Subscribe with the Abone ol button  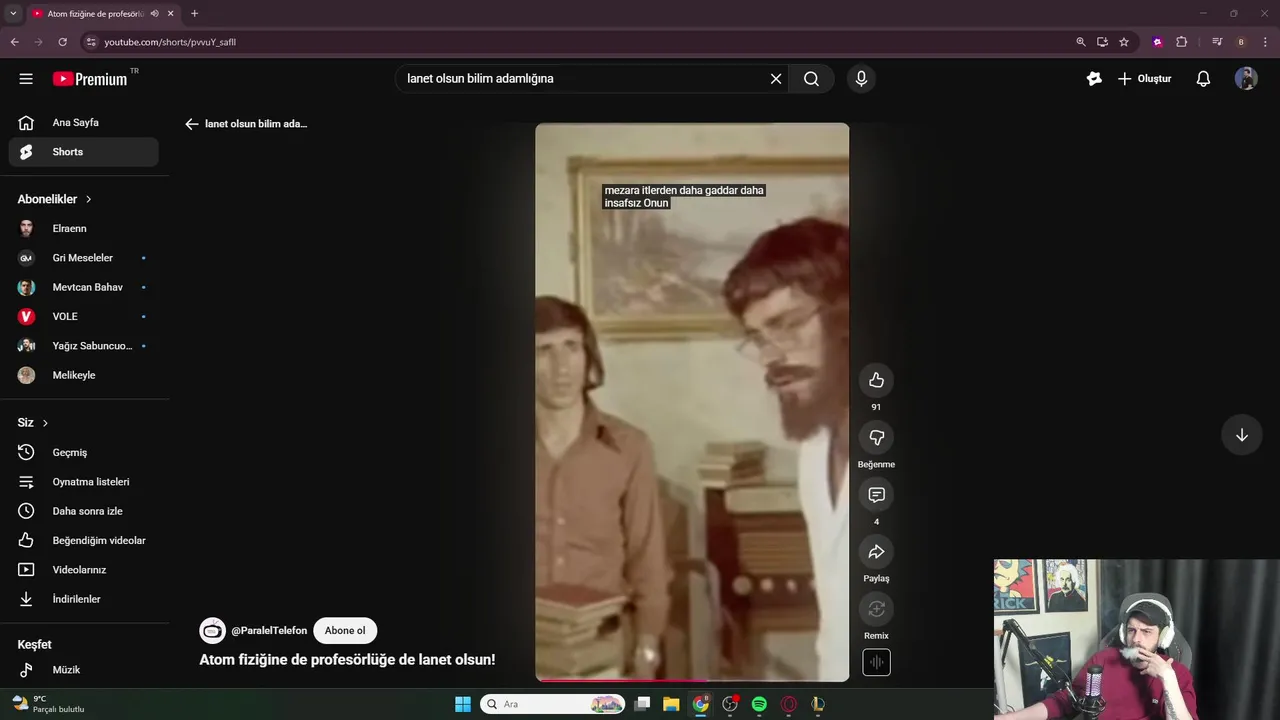point(345,631)
